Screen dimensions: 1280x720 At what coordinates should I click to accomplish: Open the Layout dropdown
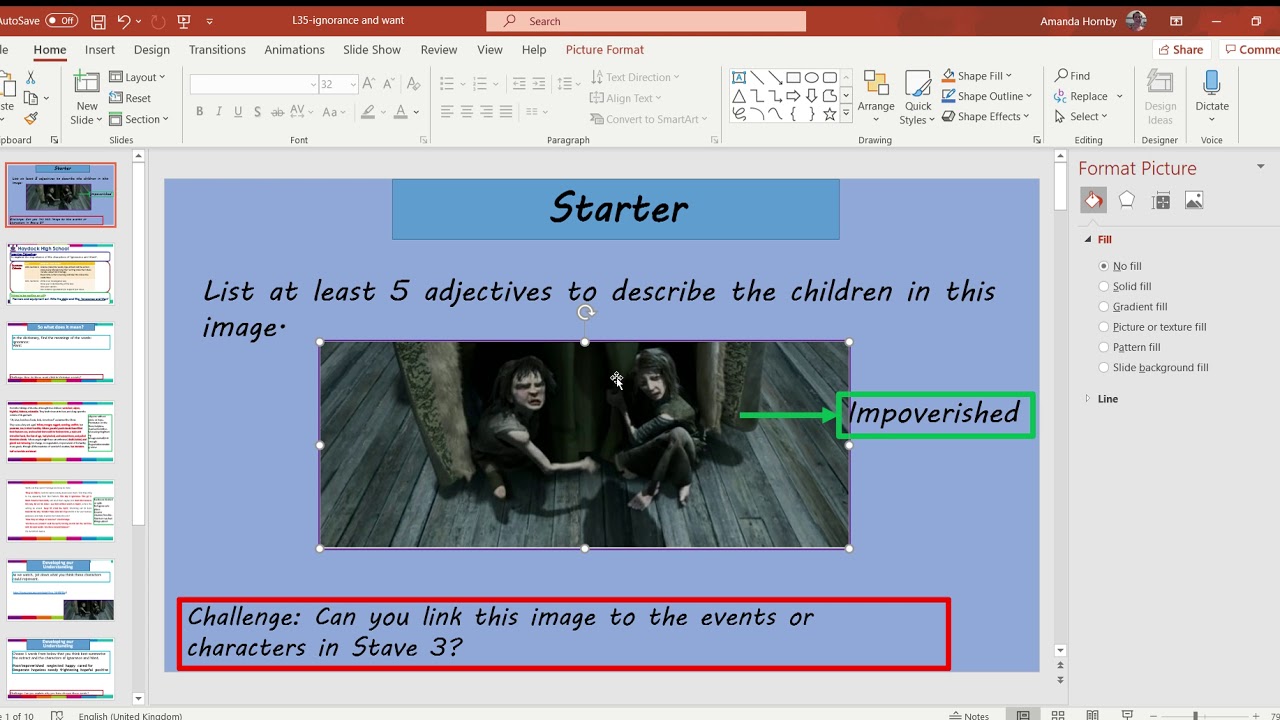pos(138,77)
